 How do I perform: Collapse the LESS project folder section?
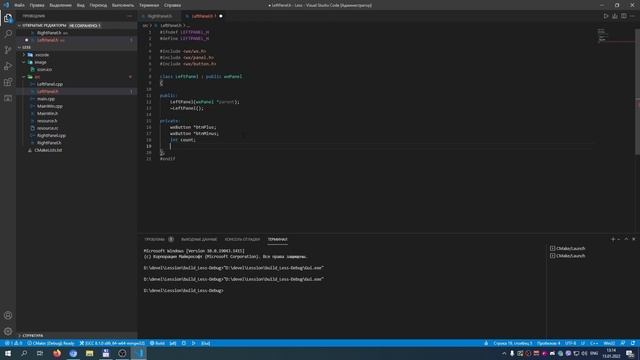[77, 47]
